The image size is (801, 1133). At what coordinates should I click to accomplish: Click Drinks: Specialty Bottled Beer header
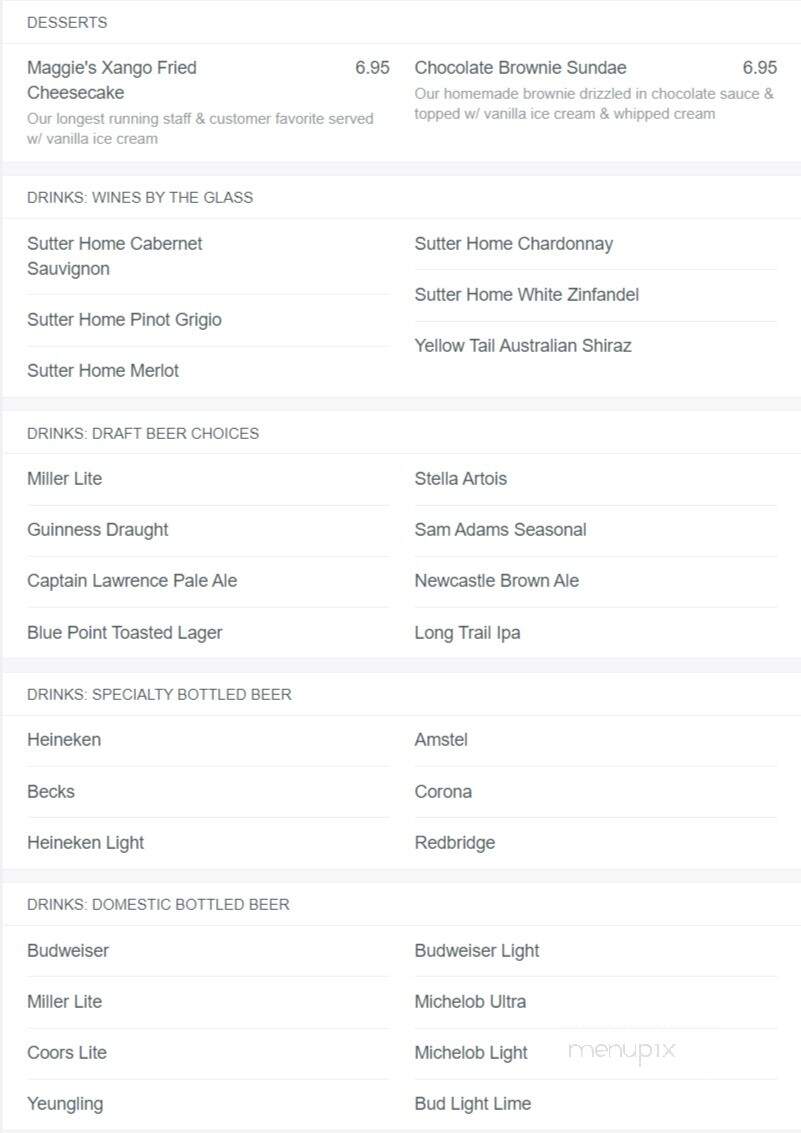(x=160, y=694)
